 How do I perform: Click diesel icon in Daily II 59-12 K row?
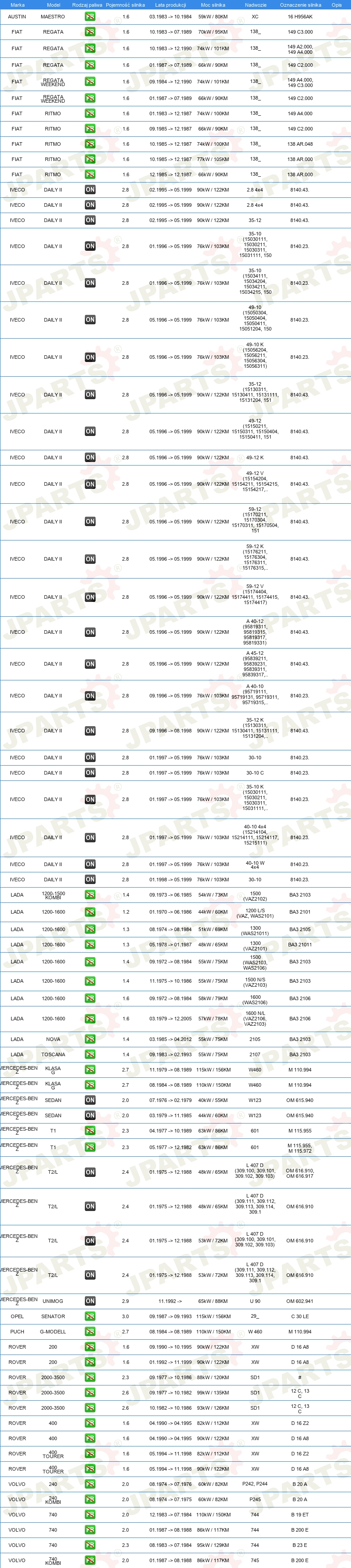90,559
